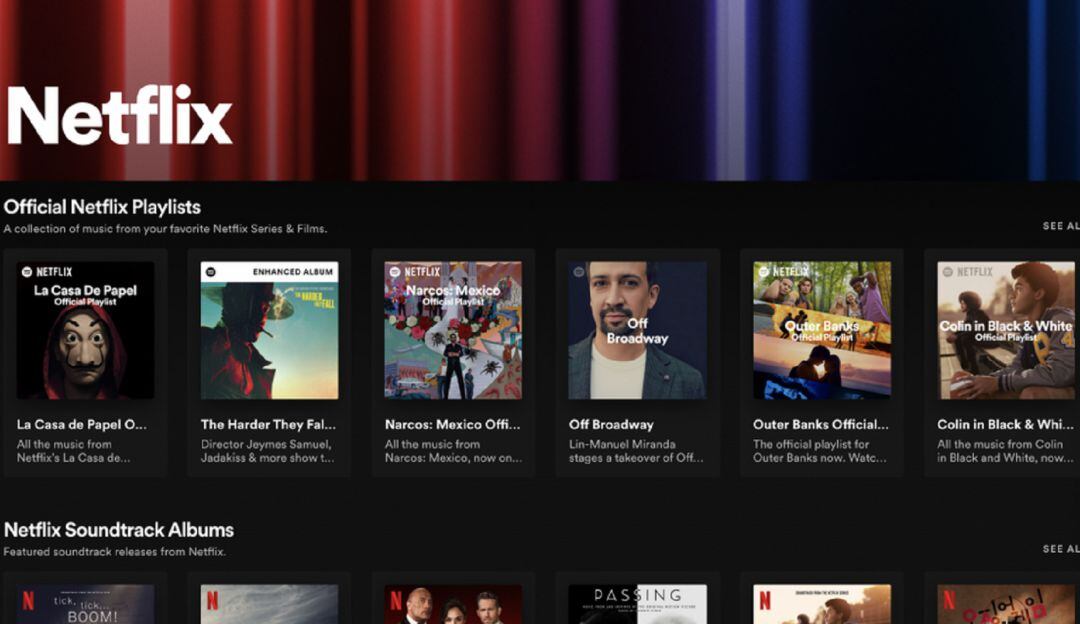Open the La Casa de Papel playlist title

[x=80, y=425]
